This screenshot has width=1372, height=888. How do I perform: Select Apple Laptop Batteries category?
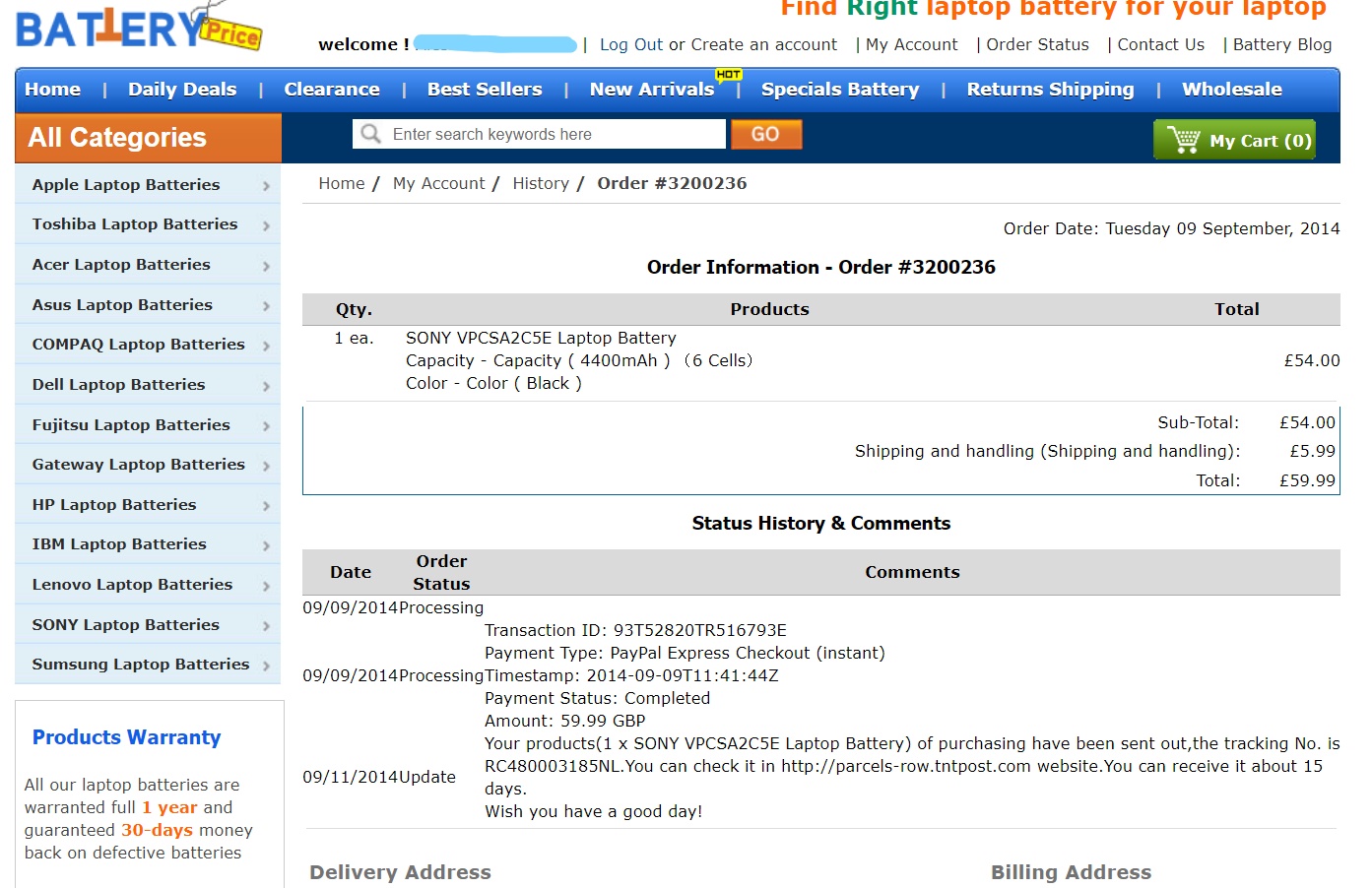126,185
